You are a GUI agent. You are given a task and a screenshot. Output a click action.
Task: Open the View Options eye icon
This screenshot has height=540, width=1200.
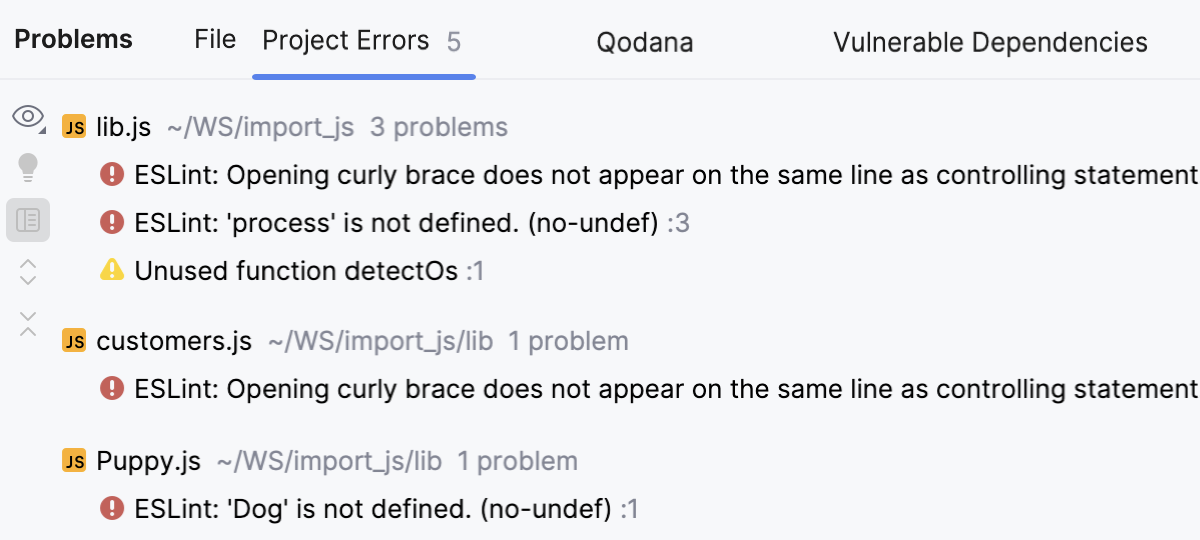point(28,118)
